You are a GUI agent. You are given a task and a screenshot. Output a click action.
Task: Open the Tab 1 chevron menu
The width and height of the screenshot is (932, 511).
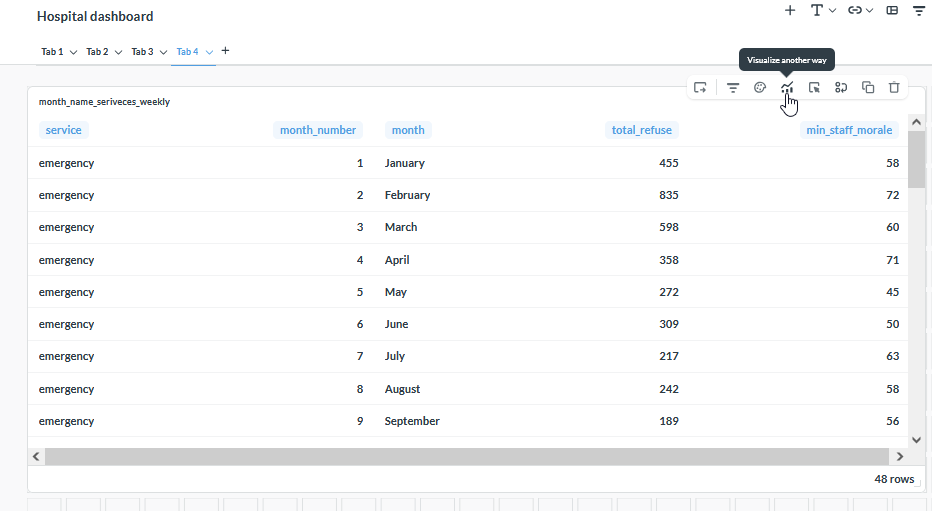73,52
